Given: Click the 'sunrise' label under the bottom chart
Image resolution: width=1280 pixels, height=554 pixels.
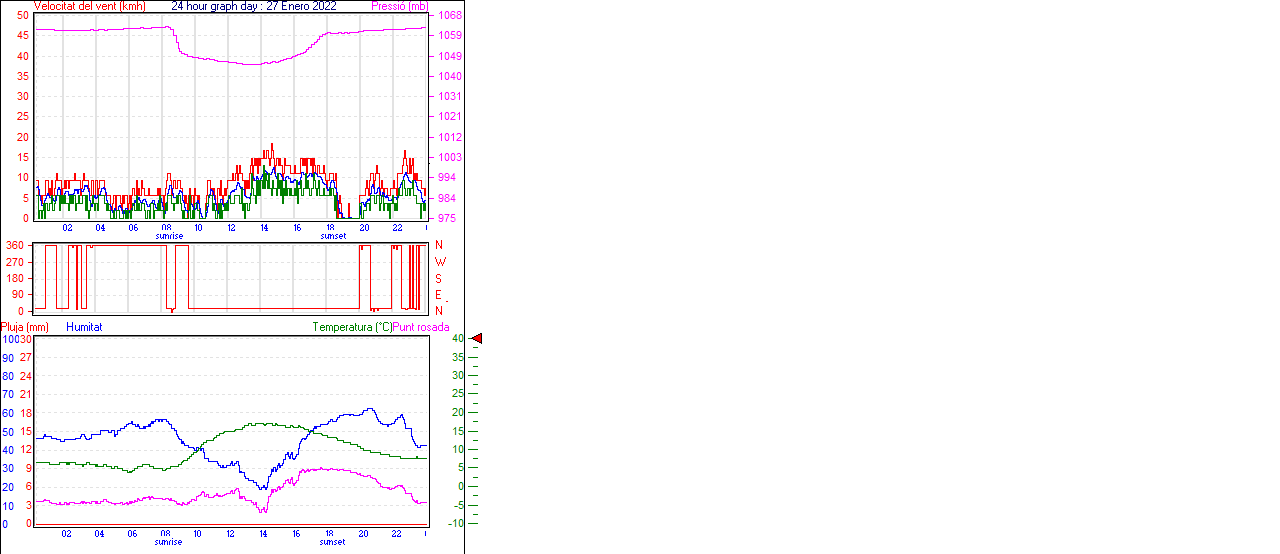Looking at the screenshot, I should tap(168, 542).
